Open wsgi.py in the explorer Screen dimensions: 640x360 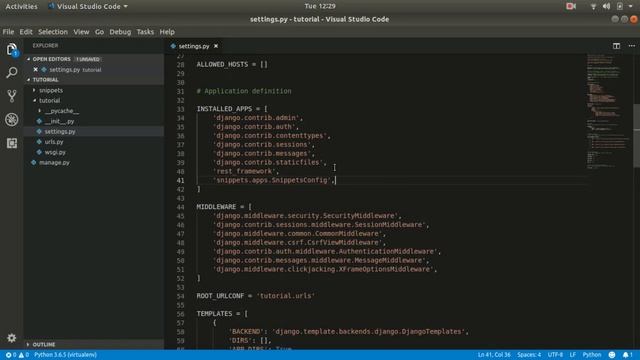tap(55, 152)
